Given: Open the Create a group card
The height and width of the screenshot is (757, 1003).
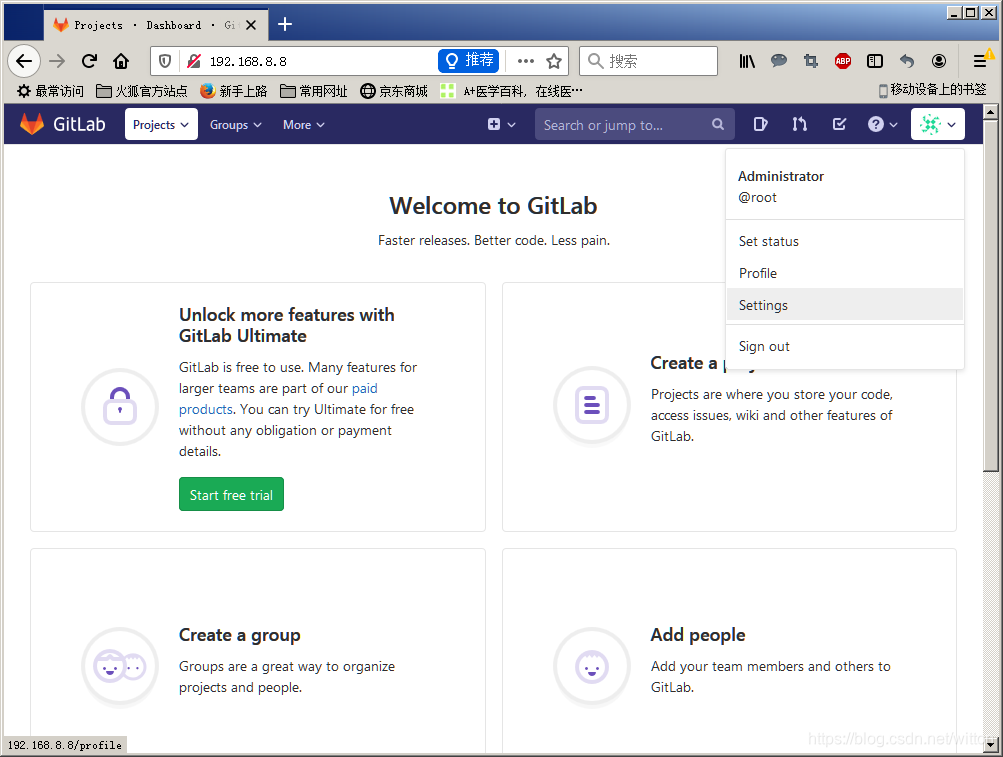Looking at the screenshot, I should (258, 651).
